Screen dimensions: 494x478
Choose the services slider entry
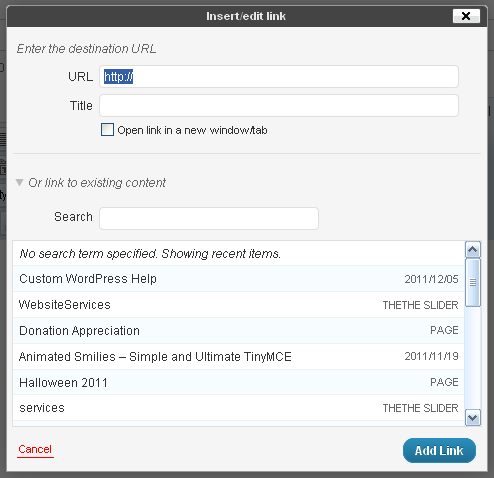pos(239,408)
